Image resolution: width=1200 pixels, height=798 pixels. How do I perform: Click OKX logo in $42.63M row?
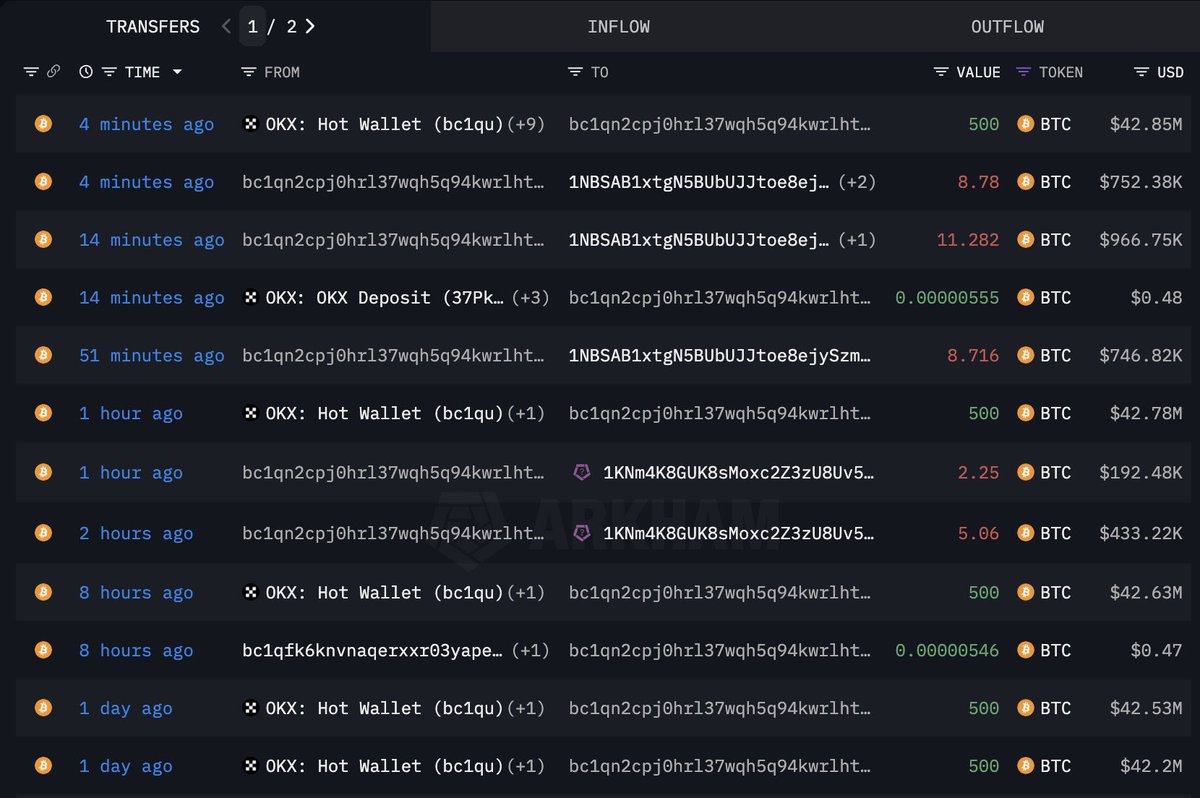[x=251, y=593]
